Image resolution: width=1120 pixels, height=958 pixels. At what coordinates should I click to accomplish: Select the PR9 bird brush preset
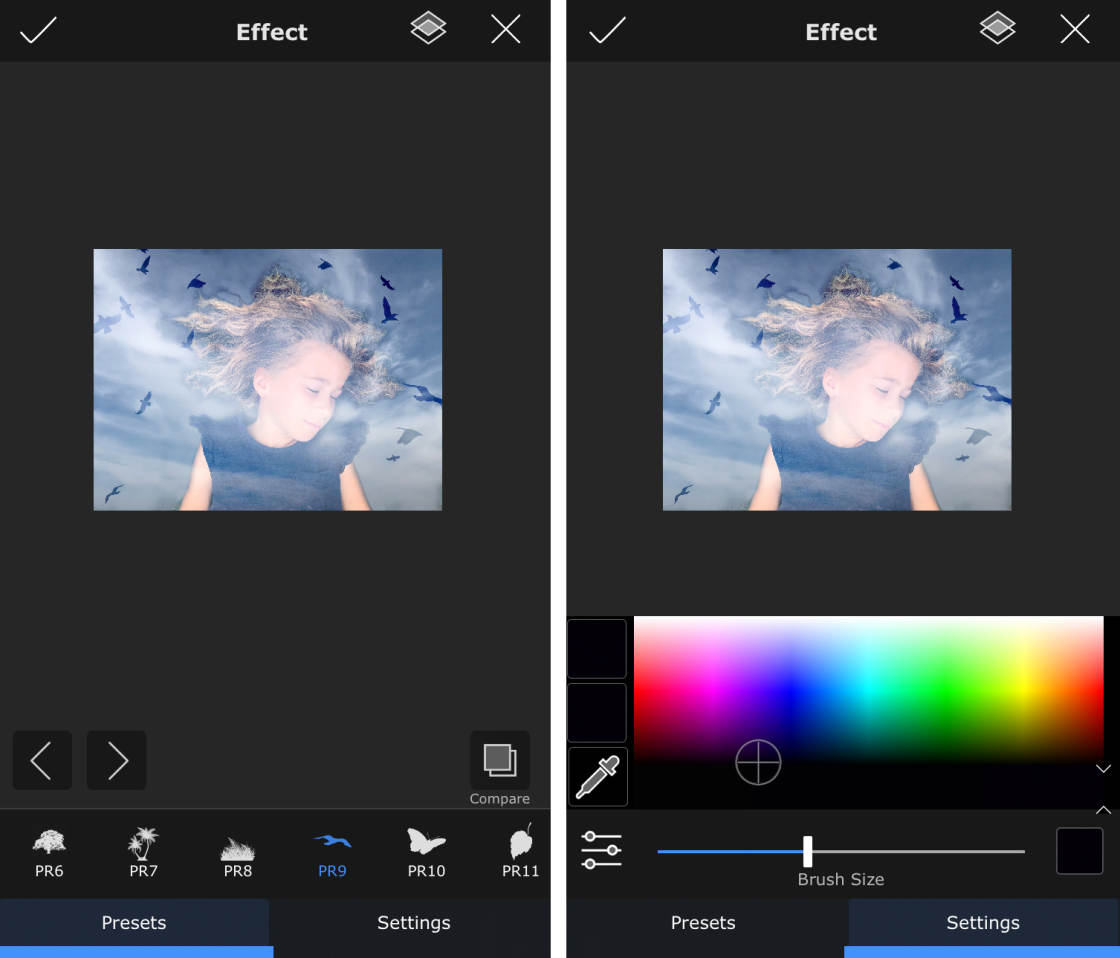(332, 853)
